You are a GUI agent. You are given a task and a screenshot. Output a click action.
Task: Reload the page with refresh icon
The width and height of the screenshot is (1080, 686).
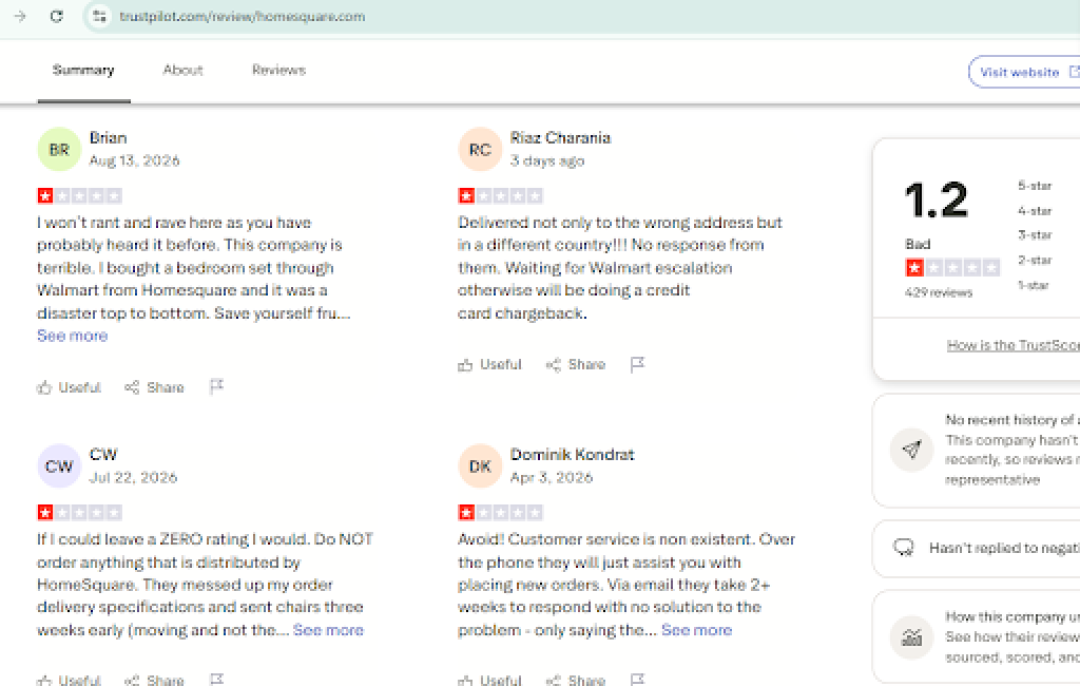[56, 16]
